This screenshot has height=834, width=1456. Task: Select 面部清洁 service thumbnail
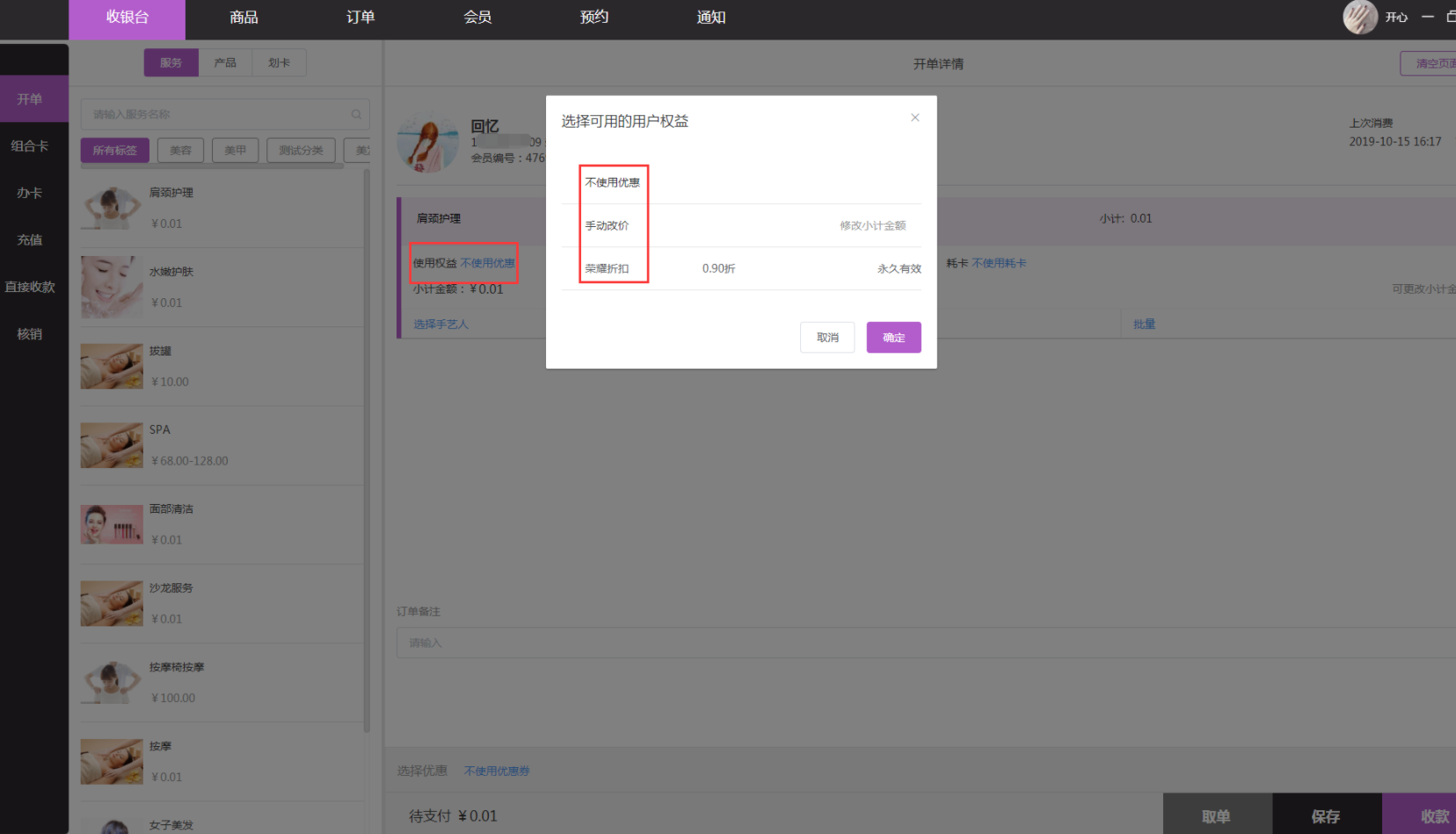pyautogui.click(x=112, y=524)
